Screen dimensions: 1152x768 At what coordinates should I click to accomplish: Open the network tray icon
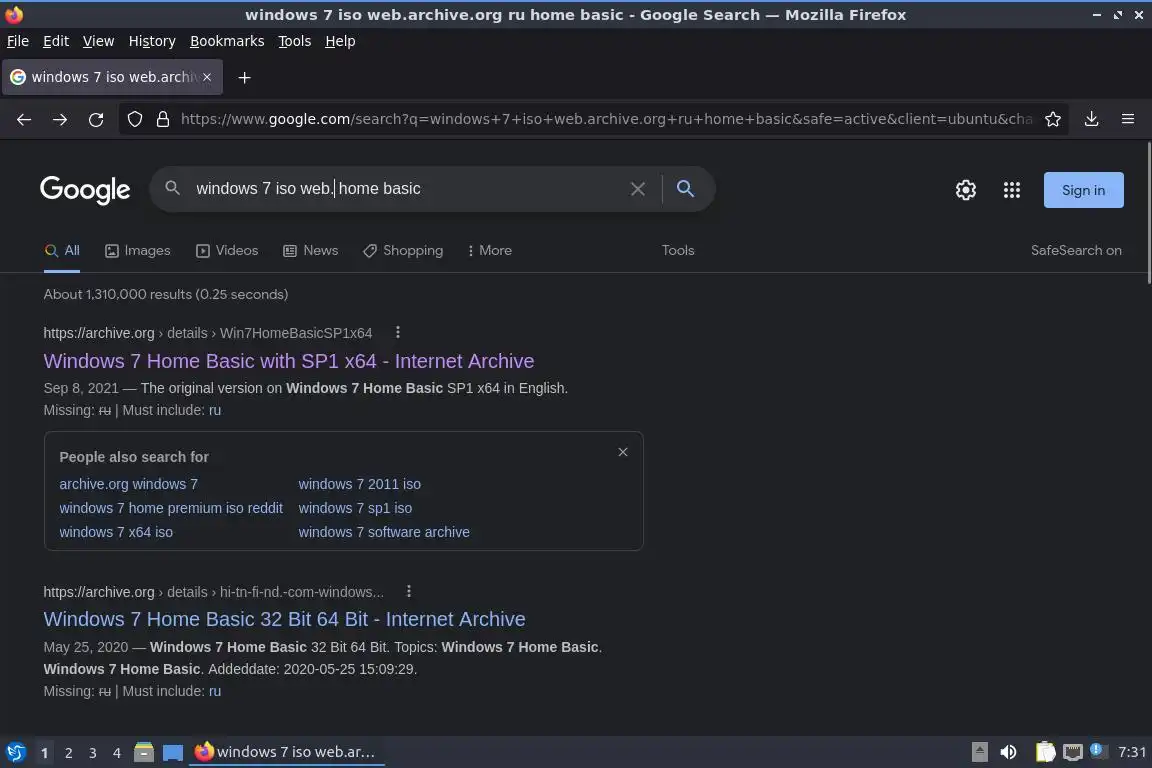click(x=1073, y=752)
